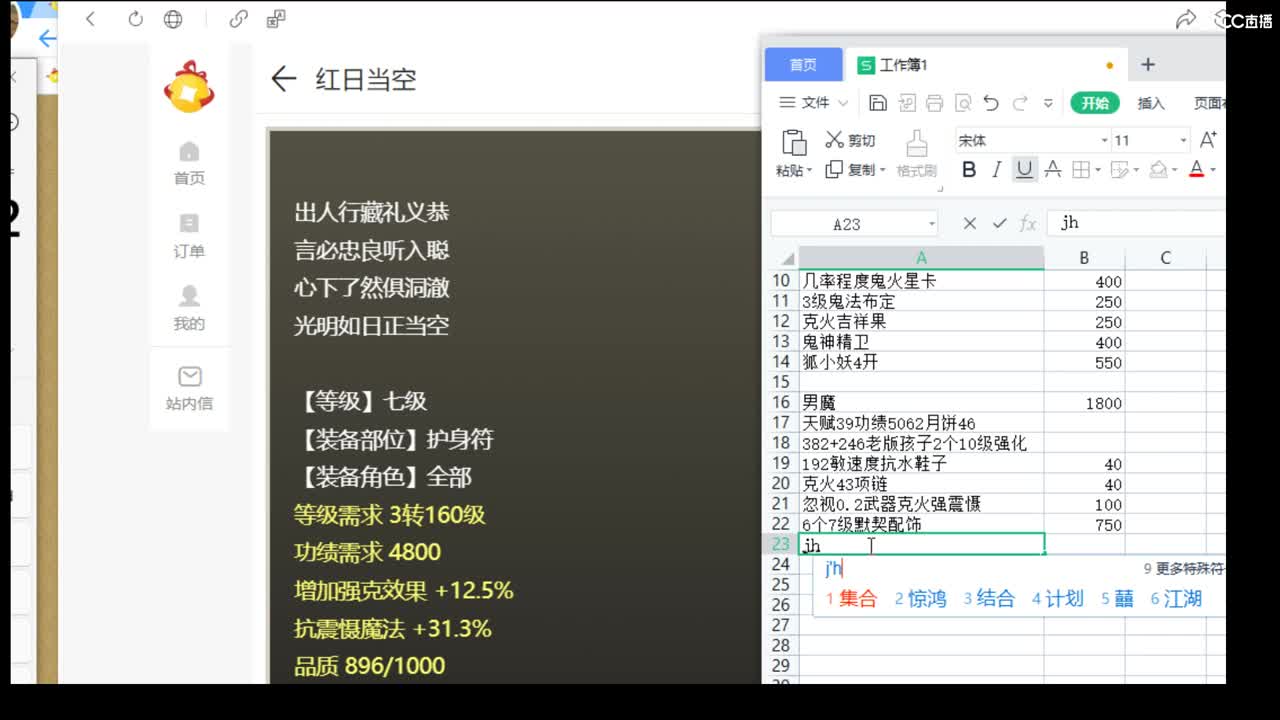Select the 江湖 IME candidate
This screenshot has width=1280, height=720.
1186,599
